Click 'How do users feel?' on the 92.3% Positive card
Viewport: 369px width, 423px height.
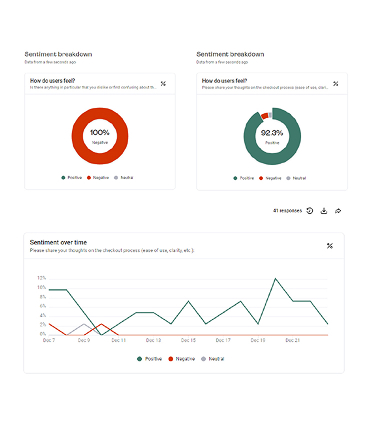coord(224,81)
